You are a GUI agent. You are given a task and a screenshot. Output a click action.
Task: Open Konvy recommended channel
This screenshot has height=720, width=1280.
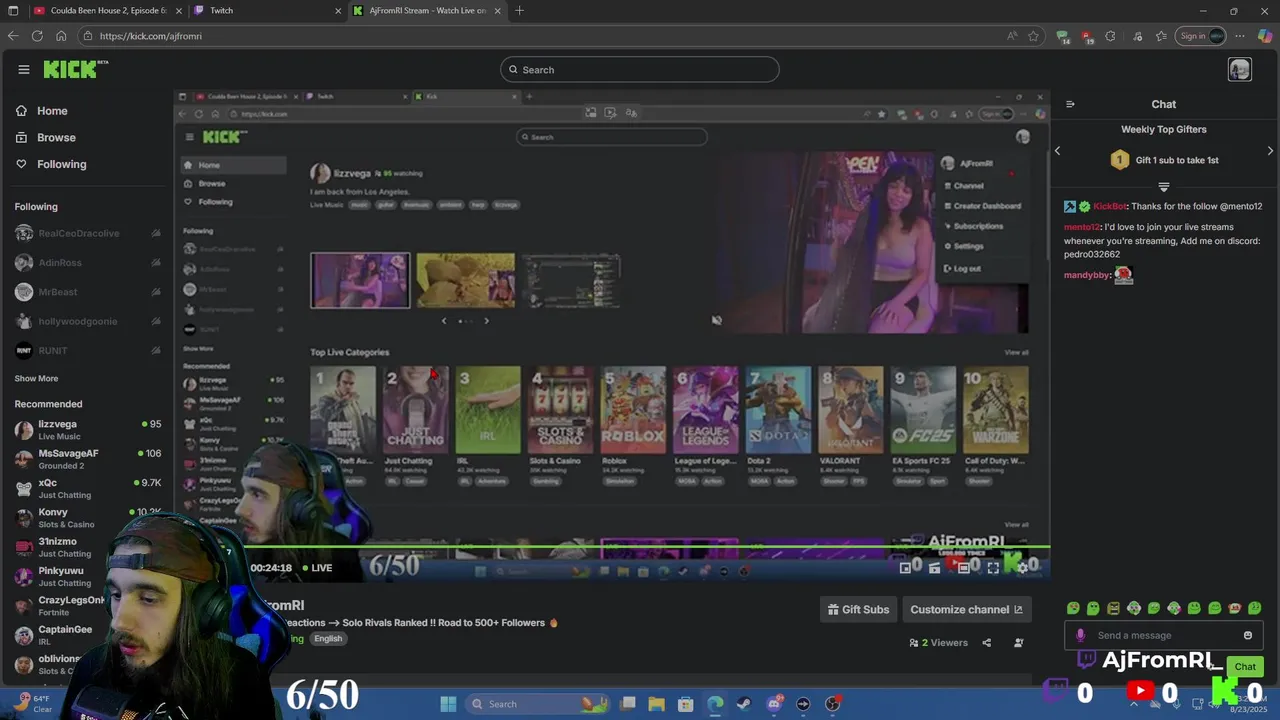coord(87,518)
